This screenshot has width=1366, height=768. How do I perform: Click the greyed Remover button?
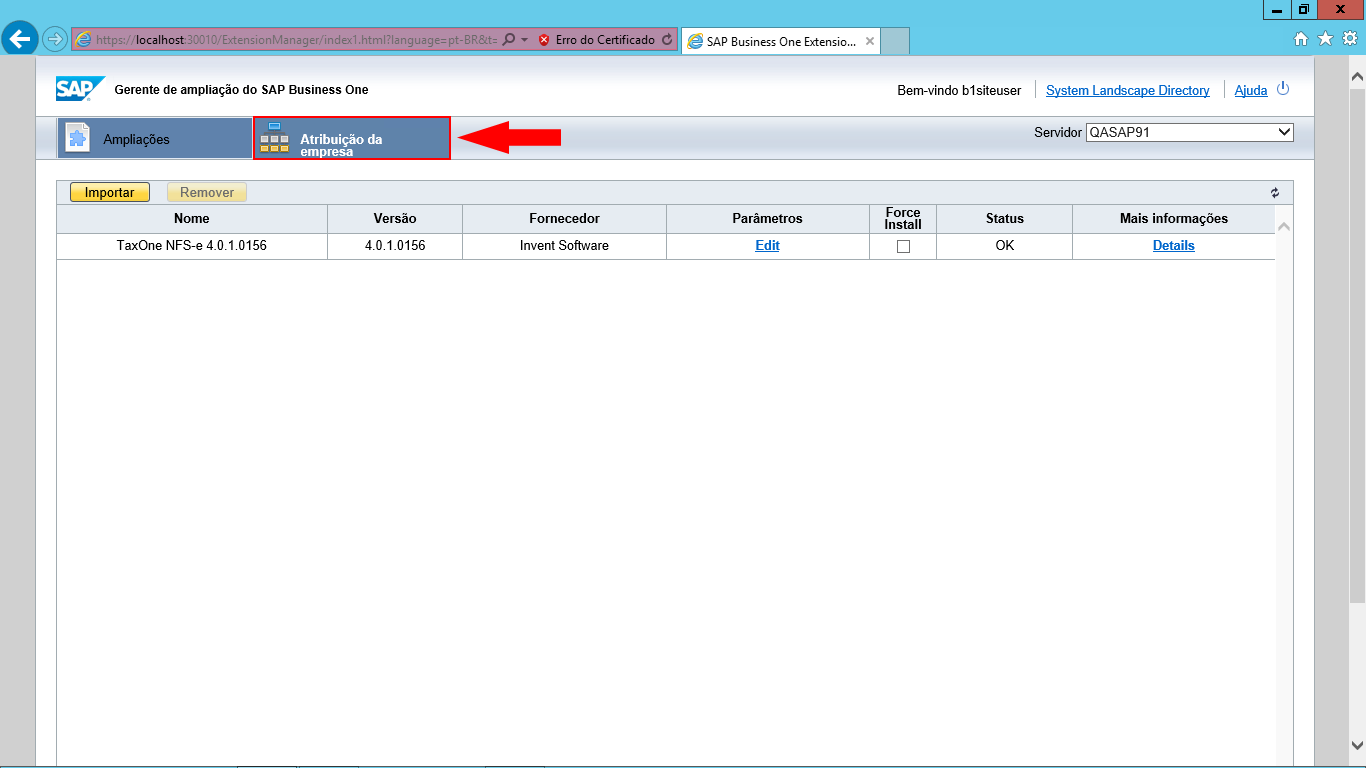pos(207,192)
